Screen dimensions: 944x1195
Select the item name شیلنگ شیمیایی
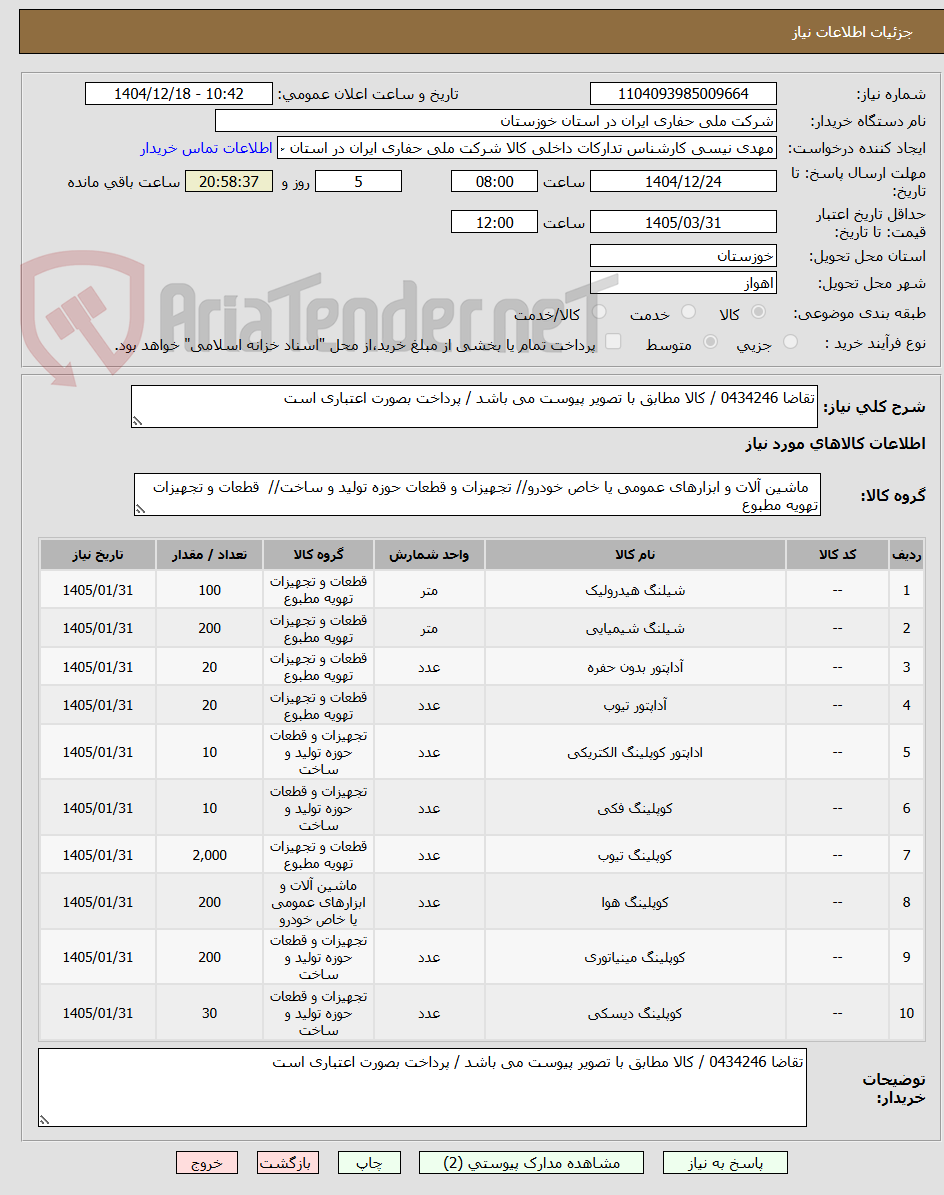tap(635, 629)
